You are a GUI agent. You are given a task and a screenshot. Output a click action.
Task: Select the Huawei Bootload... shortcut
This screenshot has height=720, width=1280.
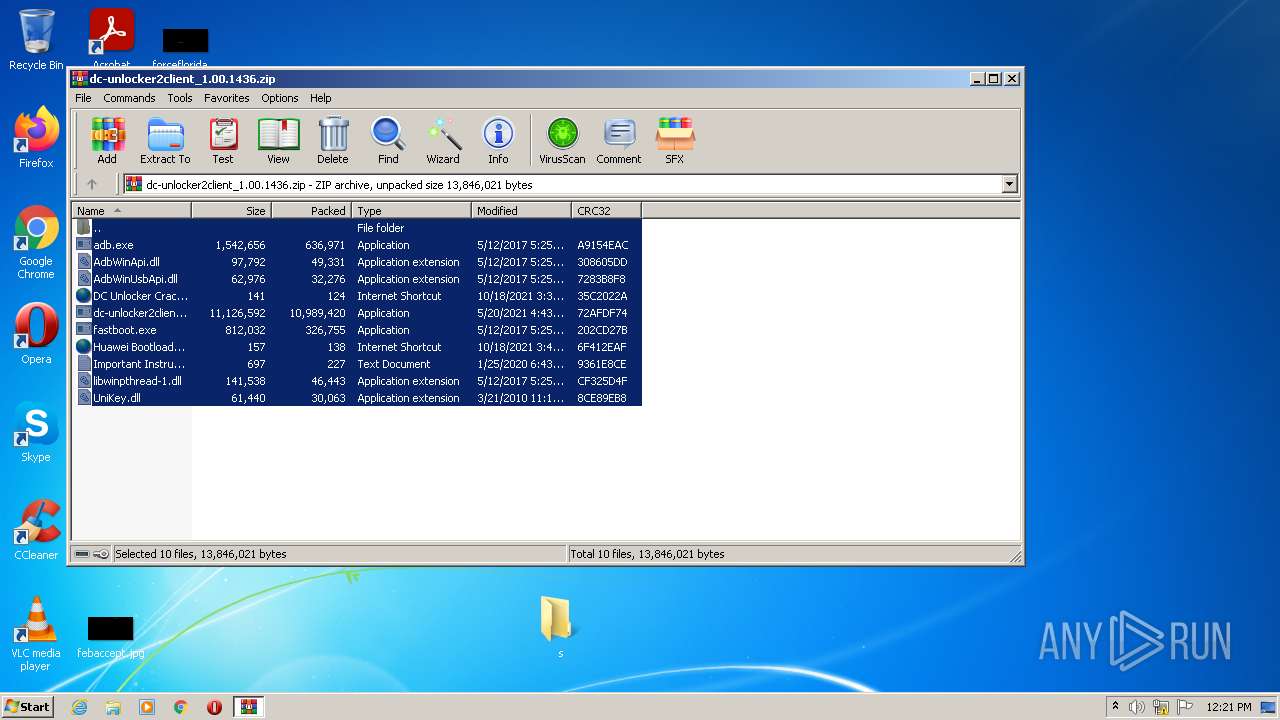[357, 347]
